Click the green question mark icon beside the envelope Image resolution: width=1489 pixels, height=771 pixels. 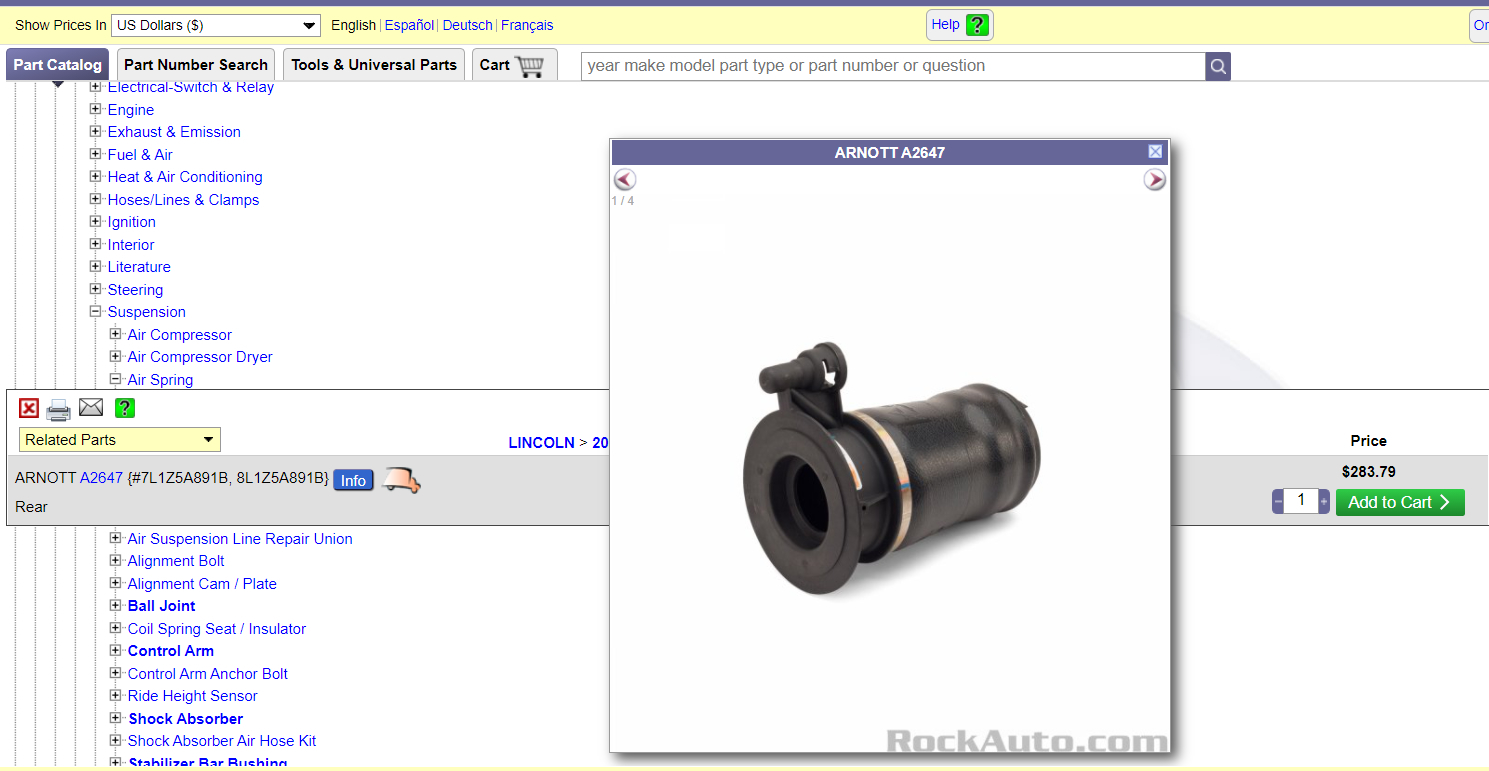[x=125, y=408]
